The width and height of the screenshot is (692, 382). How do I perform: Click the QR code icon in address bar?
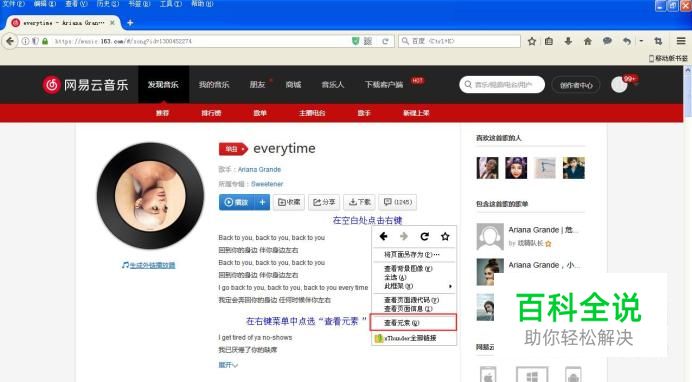point(368,41)
